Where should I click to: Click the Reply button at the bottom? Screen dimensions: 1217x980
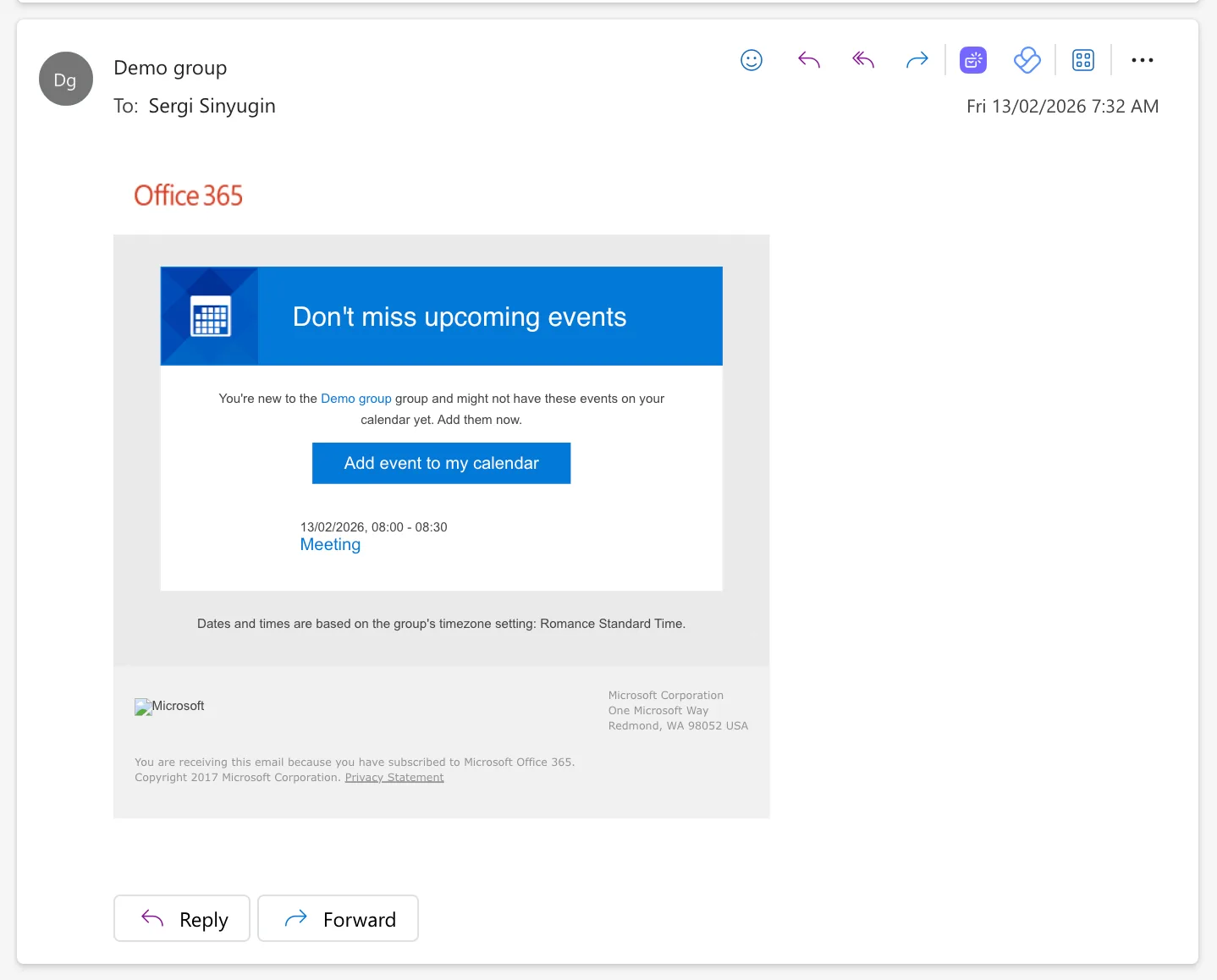coord(181,918)
